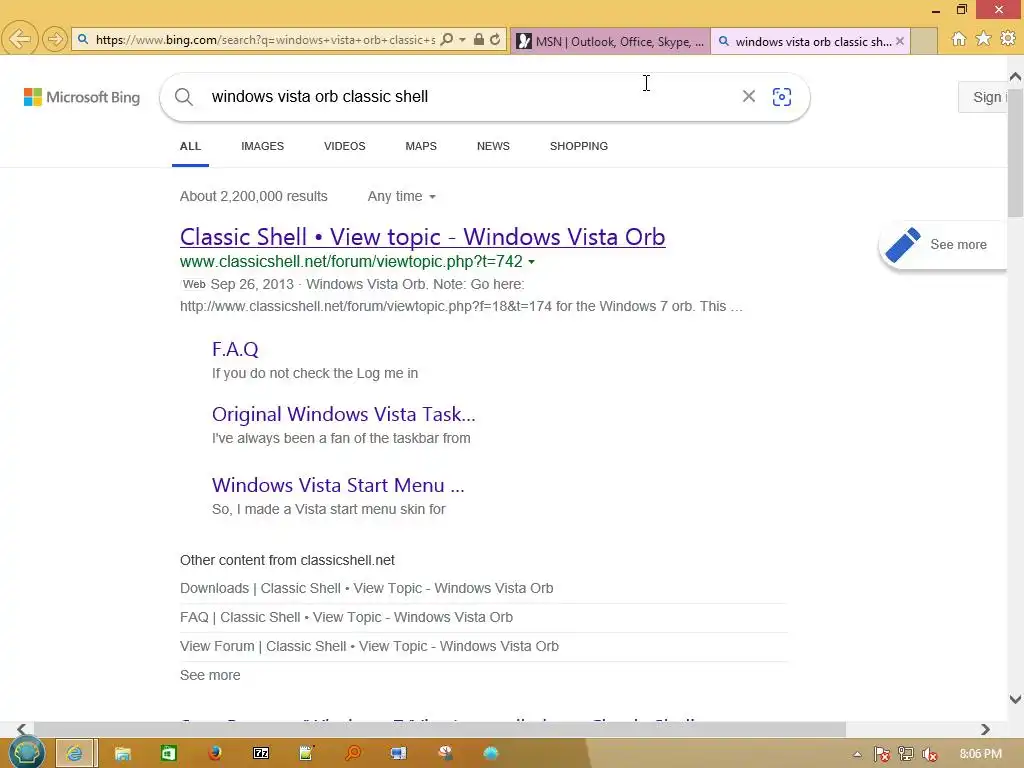This screenshot has width=1024, height=768.
Task: Launch Firefox from the taskbar
Action: click(214, 754)
